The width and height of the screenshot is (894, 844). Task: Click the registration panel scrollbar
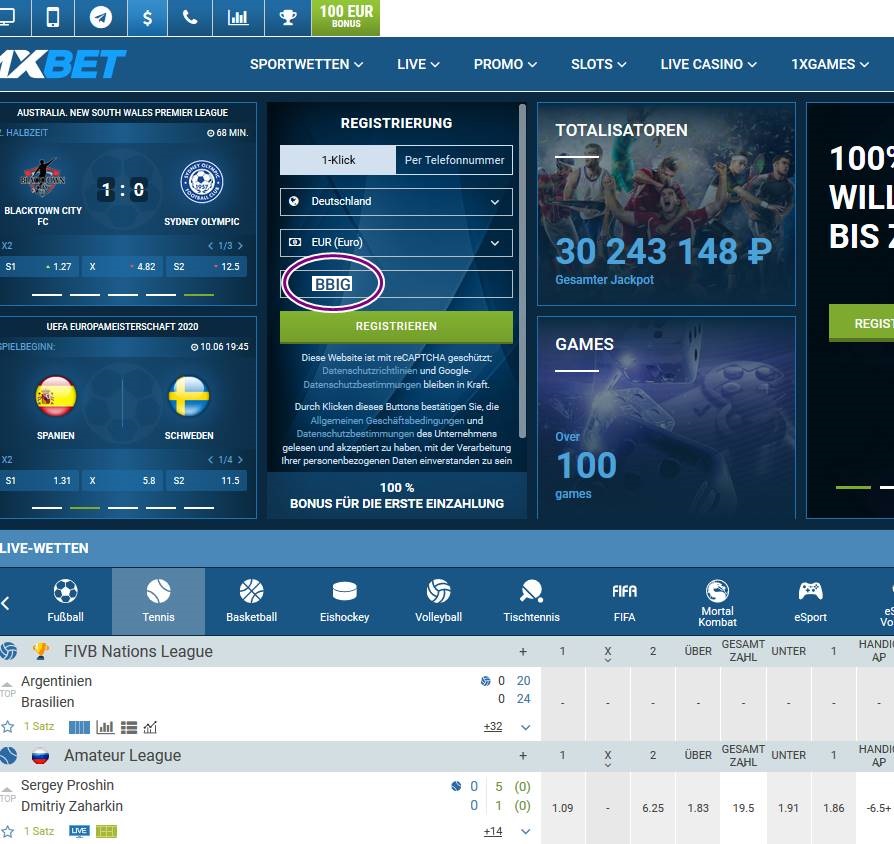(x=522, y=271)
